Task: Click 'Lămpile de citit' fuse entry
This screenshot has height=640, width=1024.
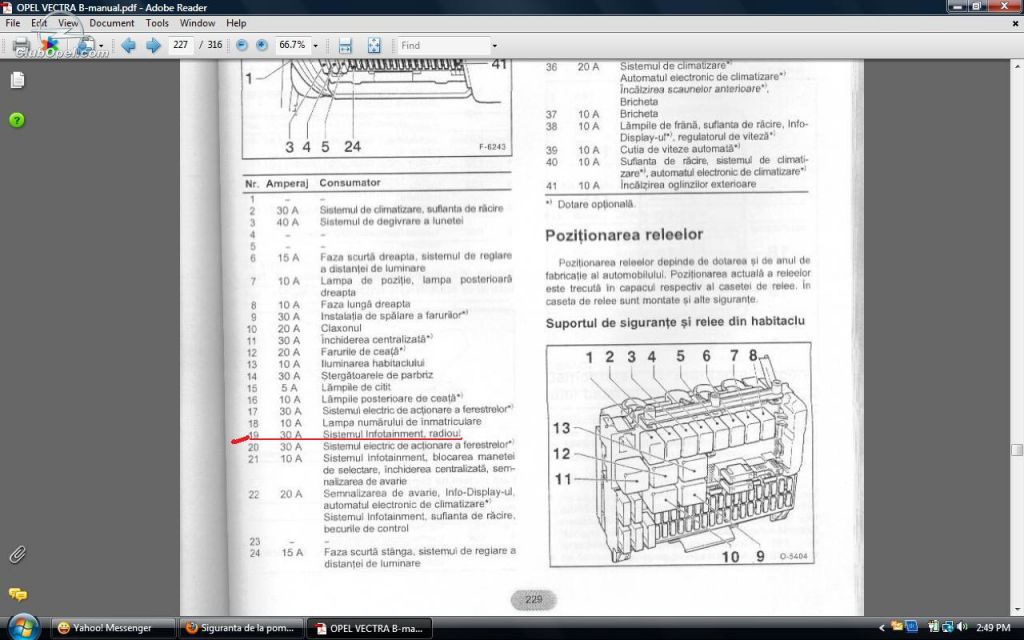Action: click(356, 387)
